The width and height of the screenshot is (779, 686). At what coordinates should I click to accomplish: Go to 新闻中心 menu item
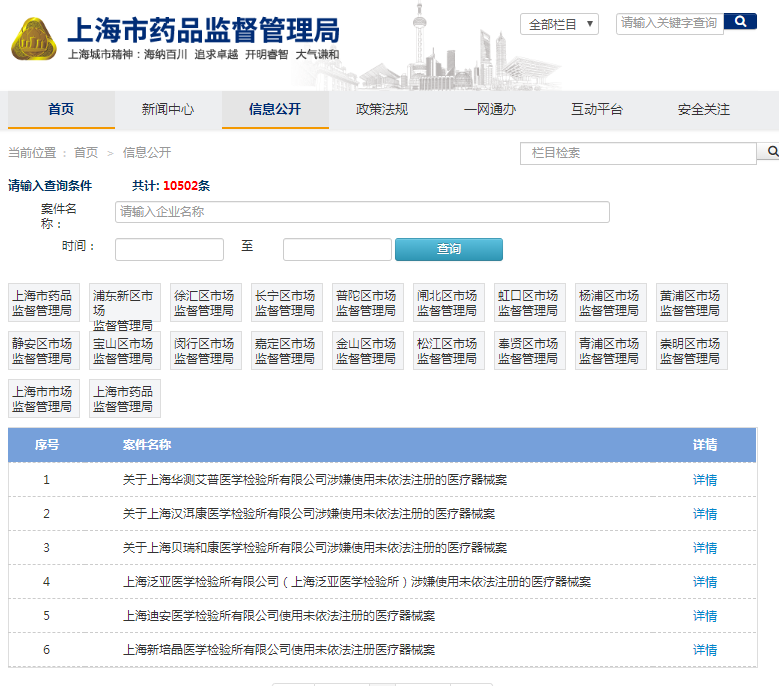click(168, 110)
